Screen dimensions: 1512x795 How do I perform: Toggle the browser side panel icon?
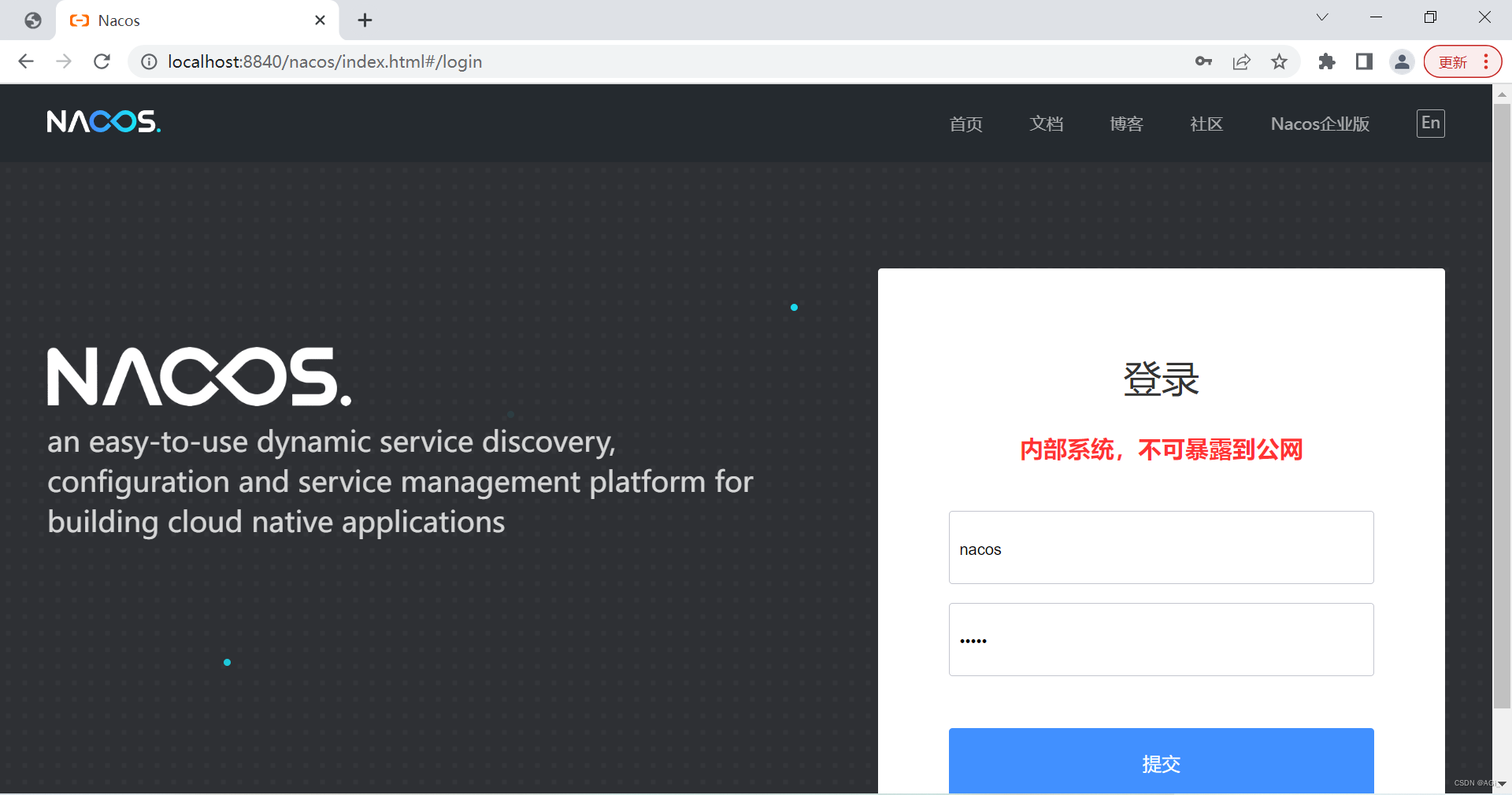tap(1364, 61)
